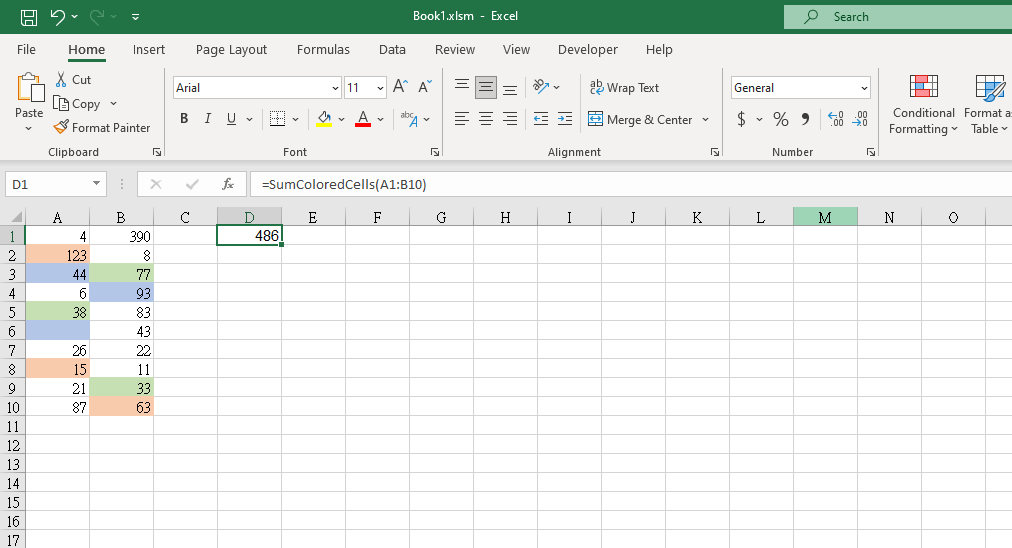
Task: Click the phonetic guide icon
Action: tap(409, 119)
